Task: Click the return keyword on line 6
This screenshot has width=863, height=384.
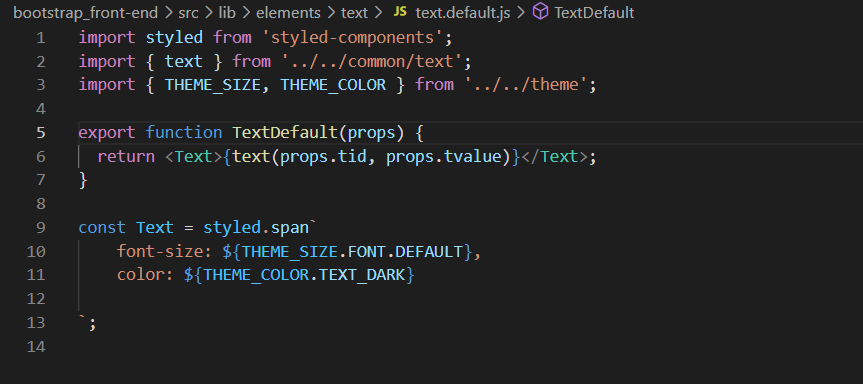Action: click(x=126, y=157)
